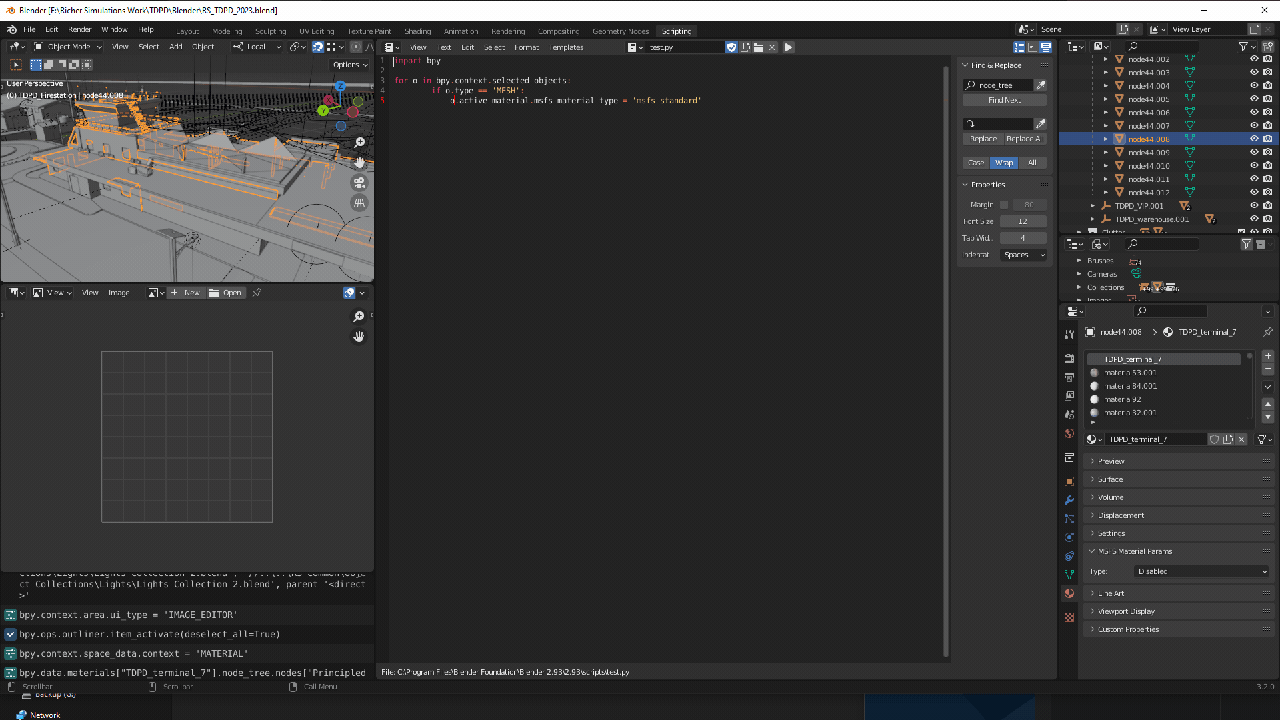Switch to the Geometry Nodes workspace tab
This screenshot has width=1280, height=720.
[x=620, y=31]
